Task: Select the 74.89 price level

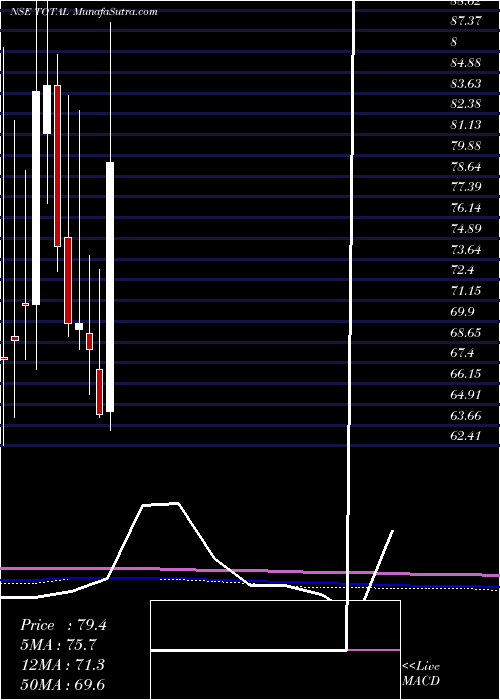Action: pyautogui.click(x=466, y=229)
